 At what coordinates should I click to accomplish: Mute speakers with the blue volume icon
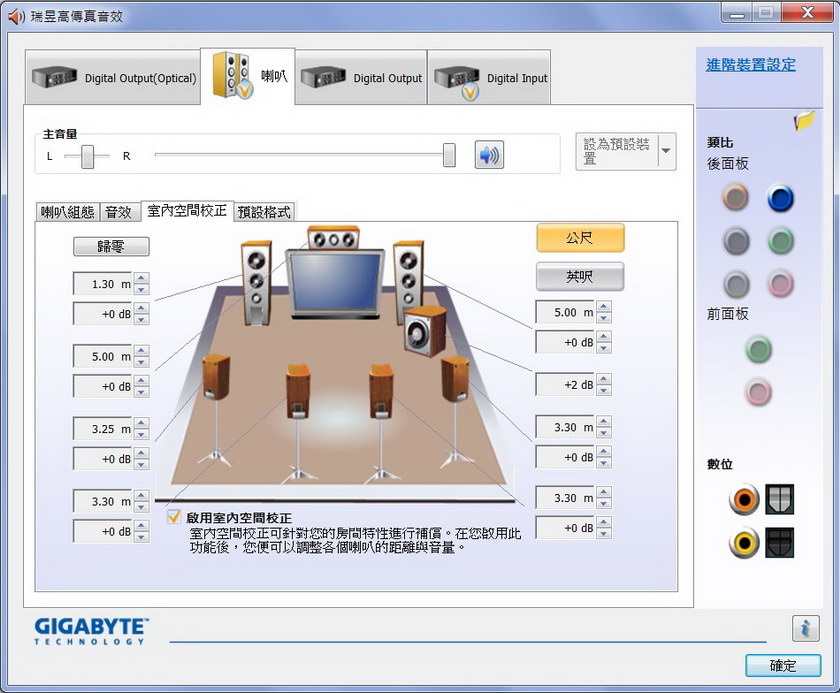point(489,155)
